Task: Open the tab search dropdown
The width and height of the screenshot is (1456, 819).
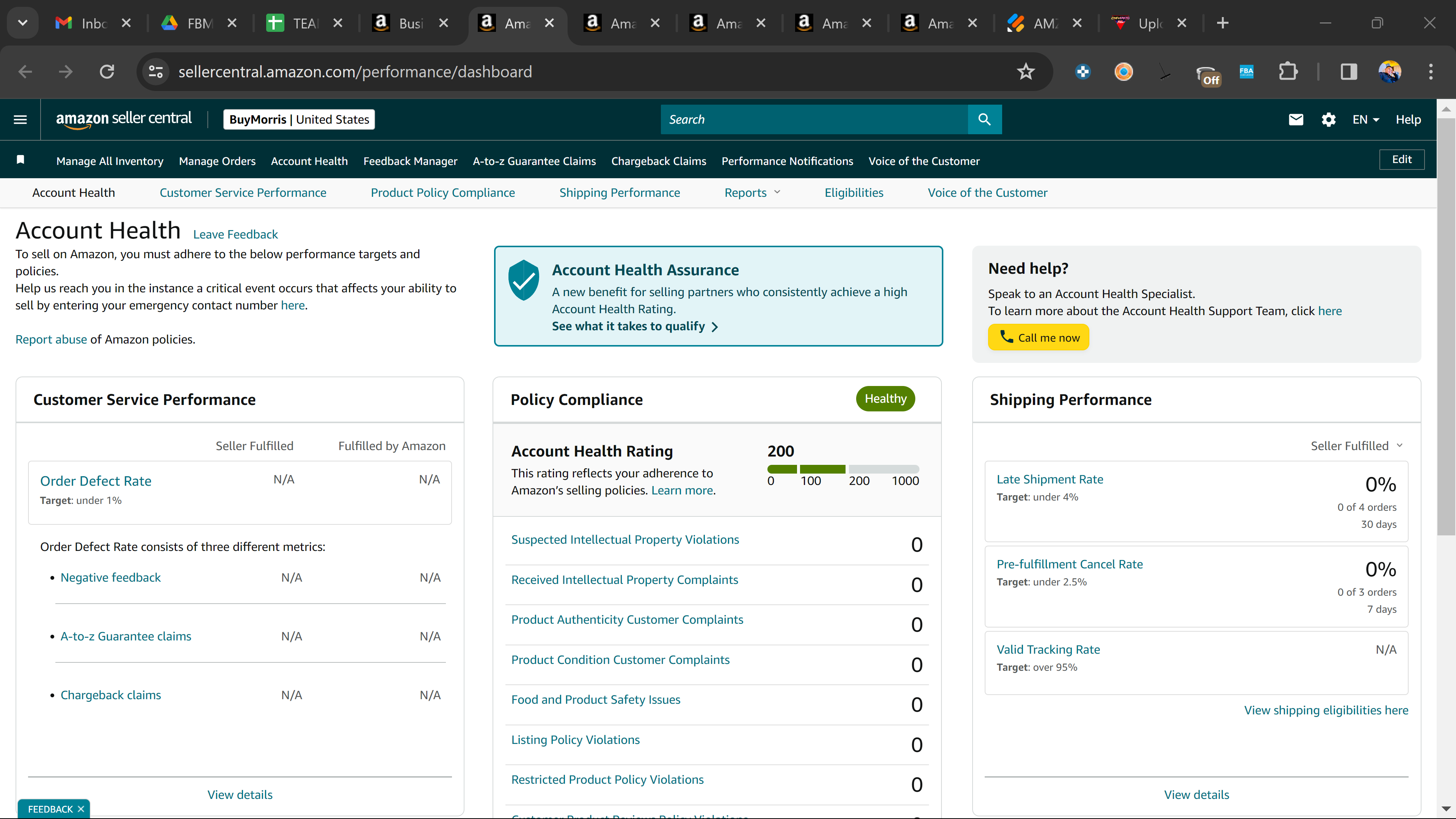Action: pos(23,23)
